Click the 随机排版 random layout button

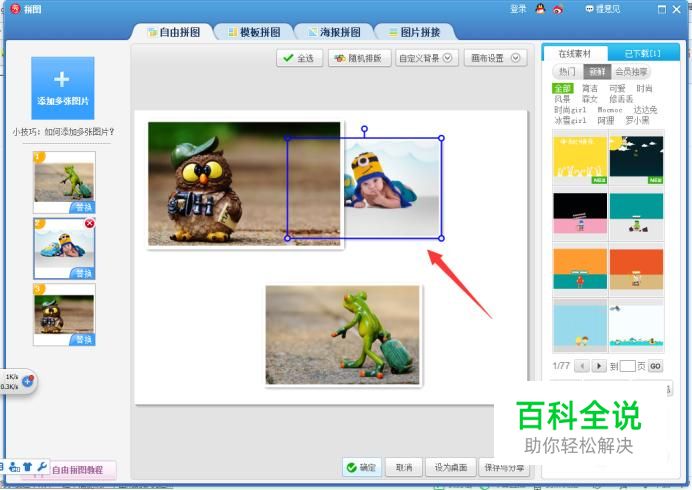tap(359, 58)
